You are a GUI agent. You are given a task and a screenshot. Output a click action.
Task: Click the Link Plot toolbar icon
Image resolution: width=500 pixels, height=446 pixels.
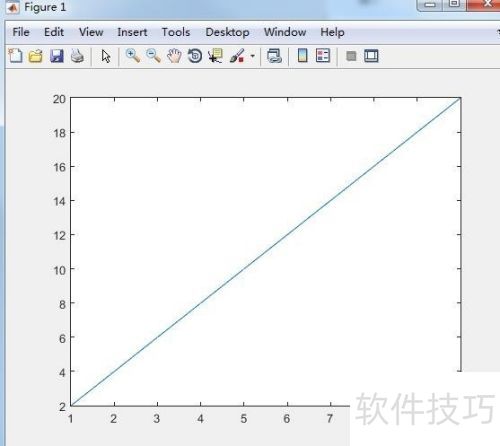(x=274, y=56)
